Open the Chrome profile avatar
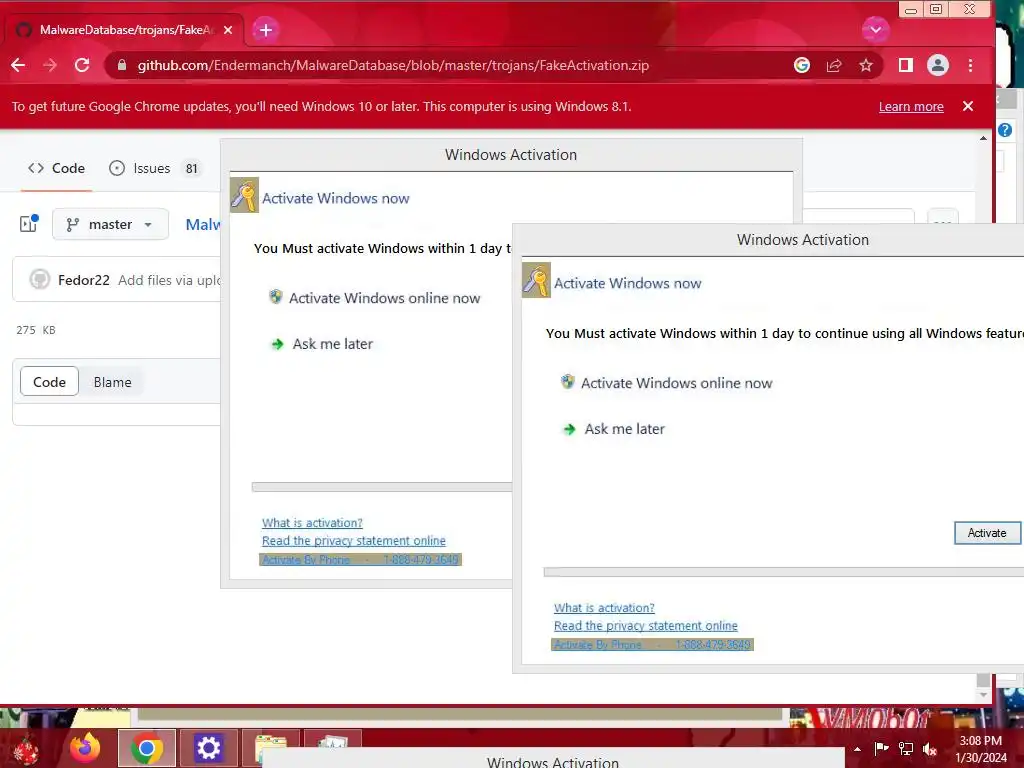 (938, 65)
